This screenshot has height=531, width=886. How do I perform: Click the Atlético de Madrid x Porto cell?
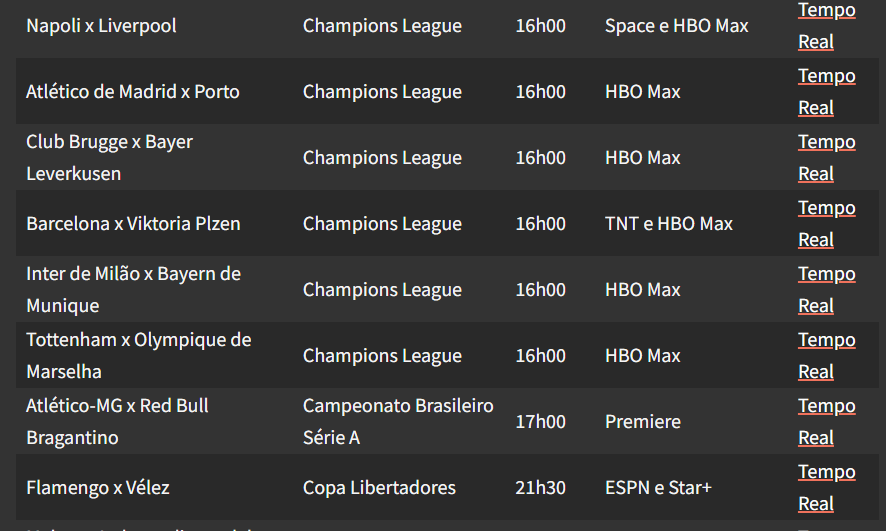pos(133,92)
